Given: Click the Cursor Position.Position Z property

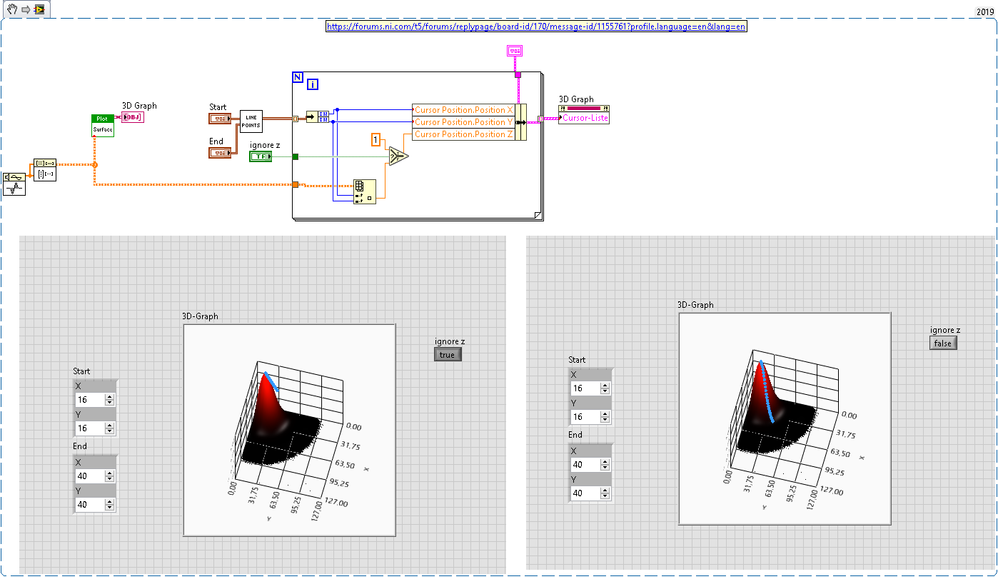Looking at the screenshot, I should [463, 134].
